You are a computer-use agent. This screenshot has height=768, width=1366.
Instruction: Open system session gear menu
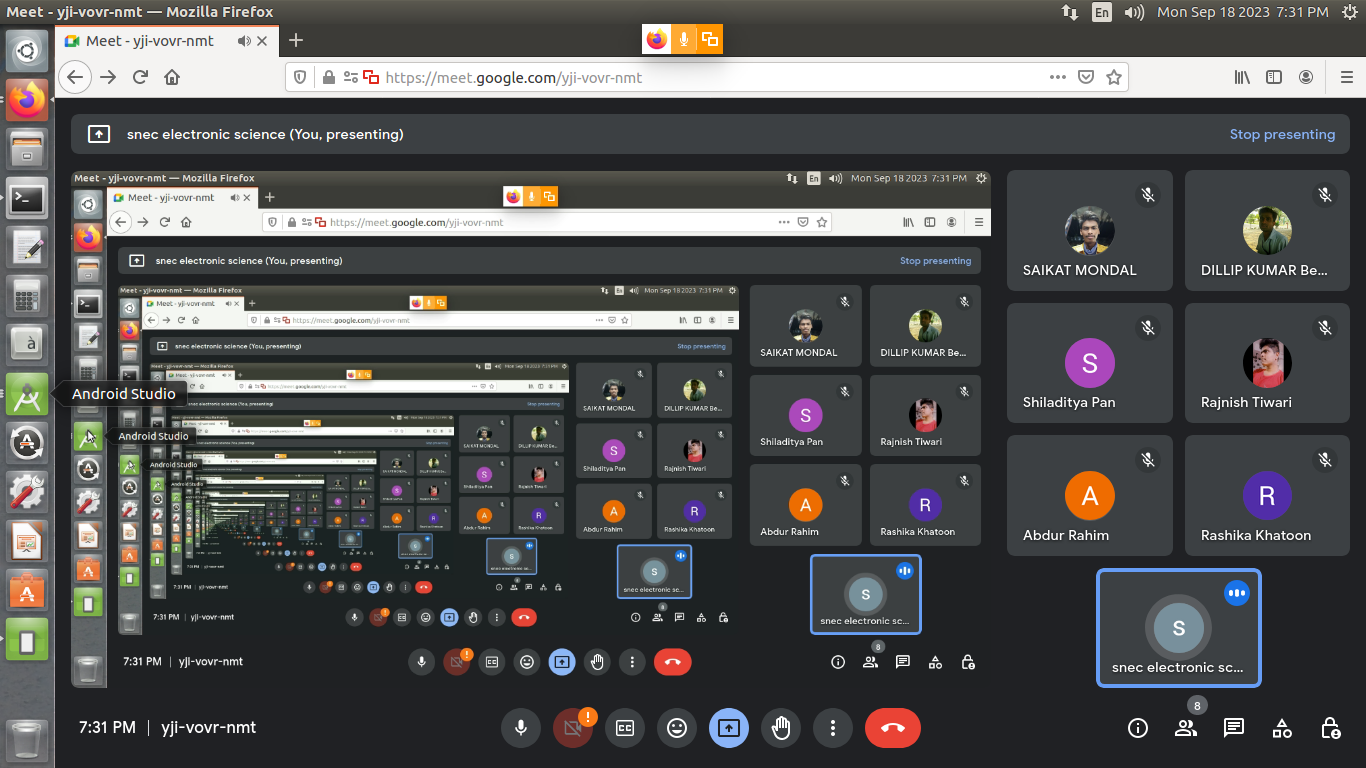coord(1349,12)
